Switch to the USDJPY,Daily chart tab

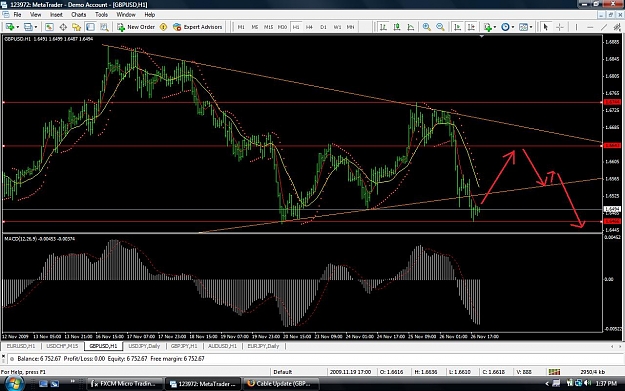[144, 346]
